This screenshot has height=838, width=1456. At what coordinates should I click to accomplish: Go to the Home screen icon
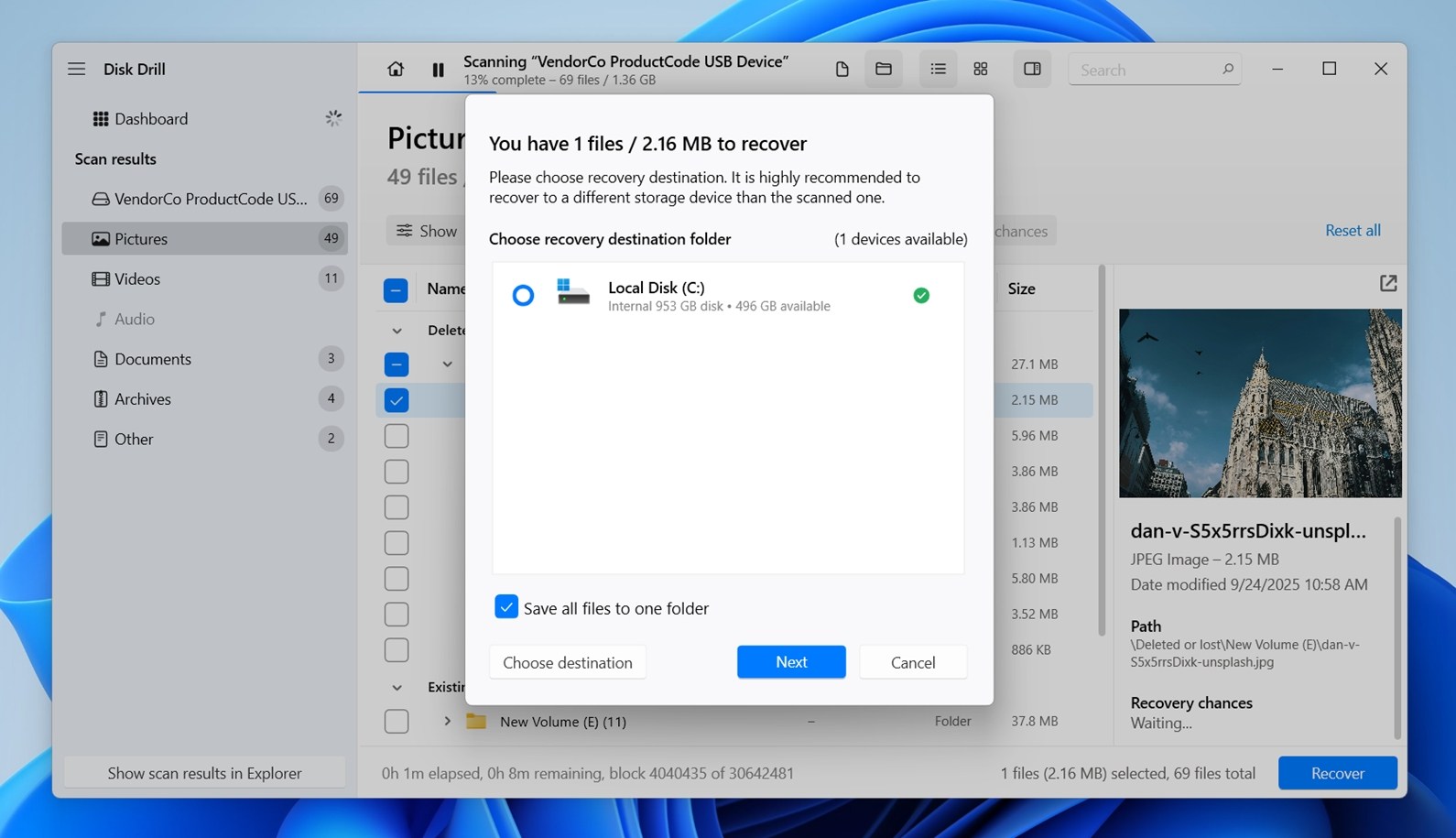396,69
